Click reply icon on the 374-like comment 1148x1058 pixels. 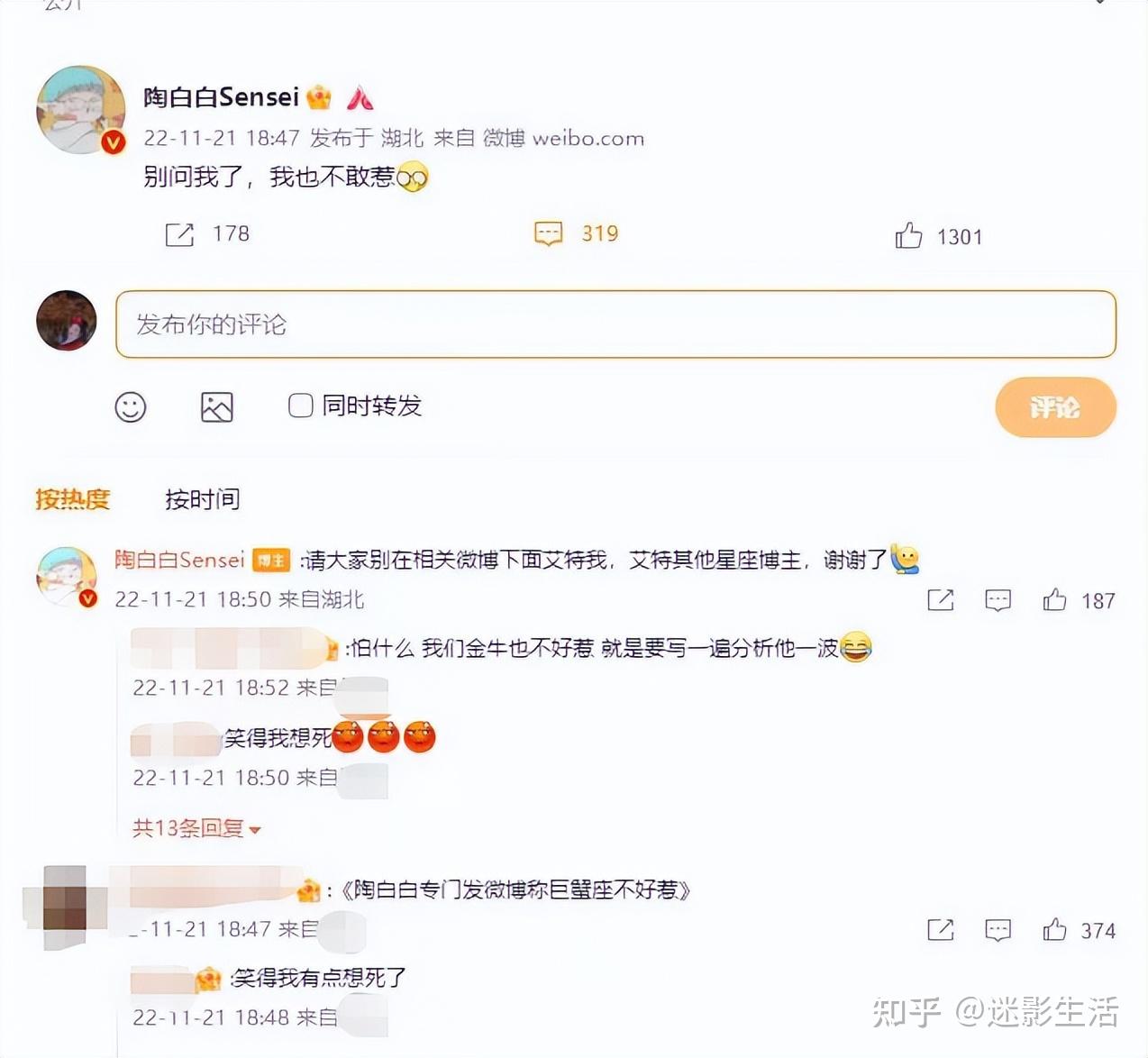[998, 930]
